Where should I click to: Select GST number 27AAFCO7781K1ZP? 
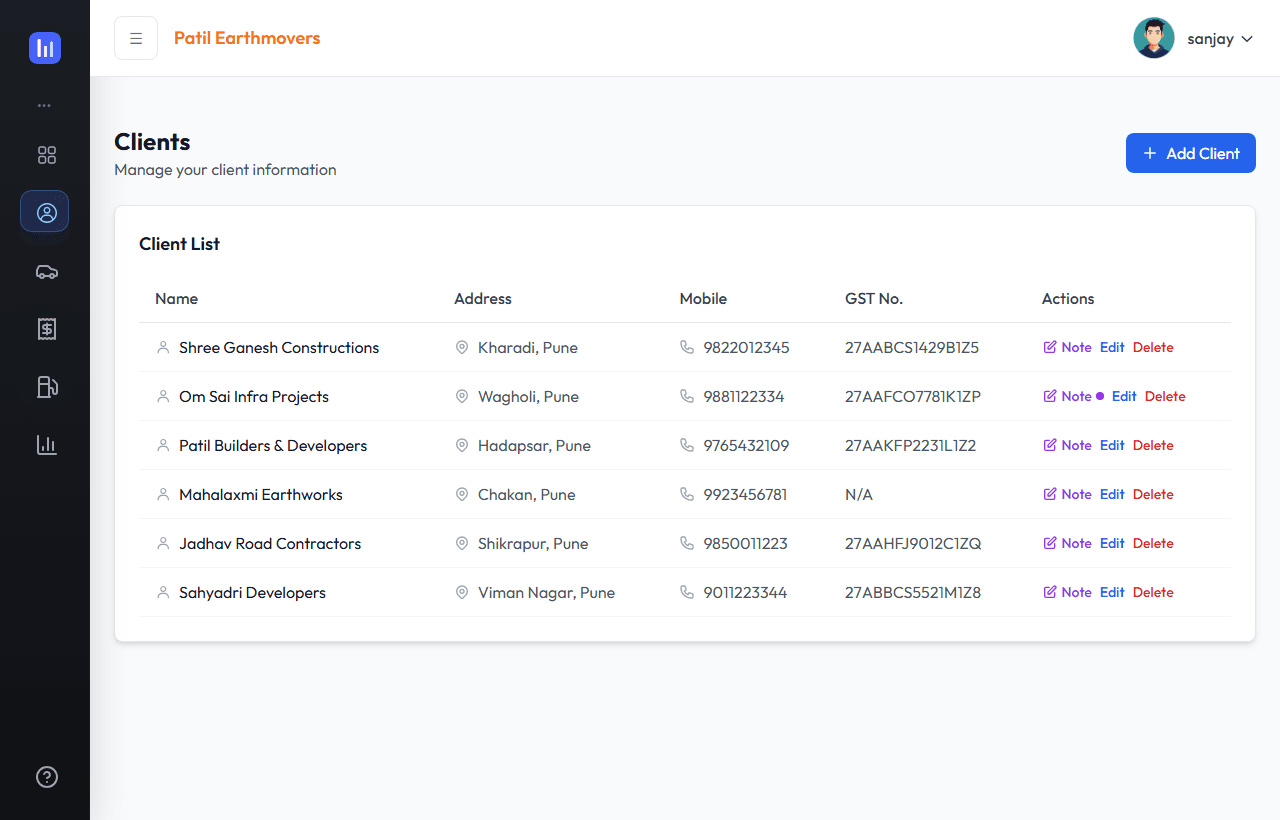(913, 396)
